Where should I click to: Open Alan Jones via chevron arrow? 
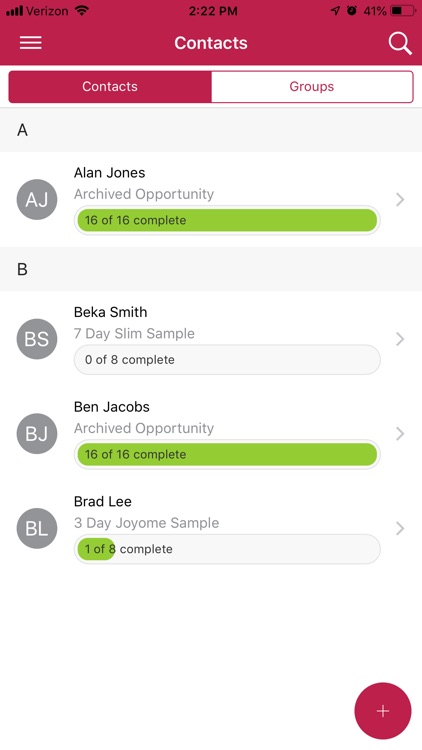tap(400, 199)
